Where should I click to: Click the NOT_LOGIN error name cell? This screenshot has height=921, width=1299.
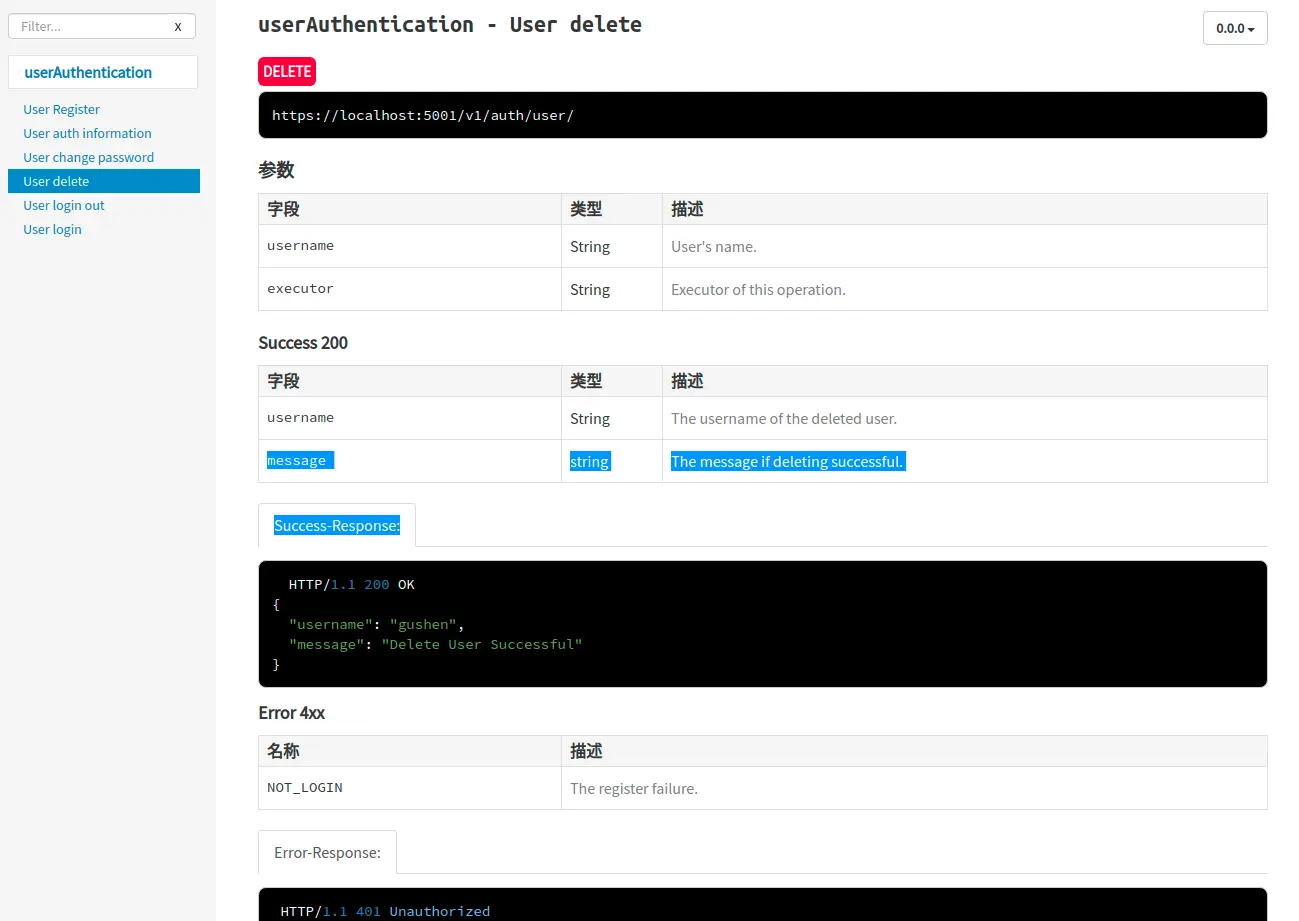click(410, 788)
